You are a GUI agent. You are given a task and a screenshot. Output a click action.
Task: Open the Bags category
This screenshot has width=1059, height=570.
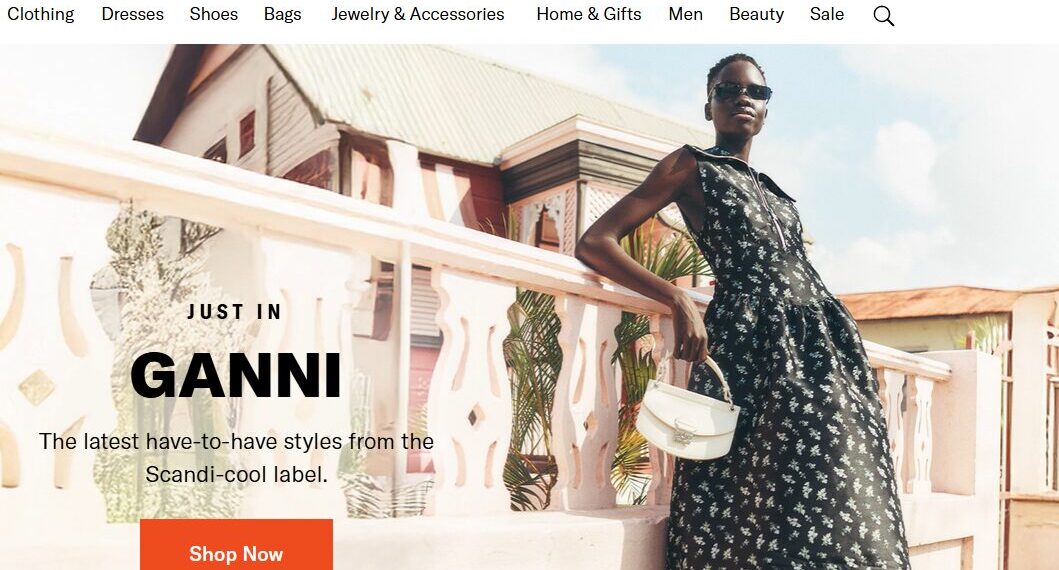282,14
